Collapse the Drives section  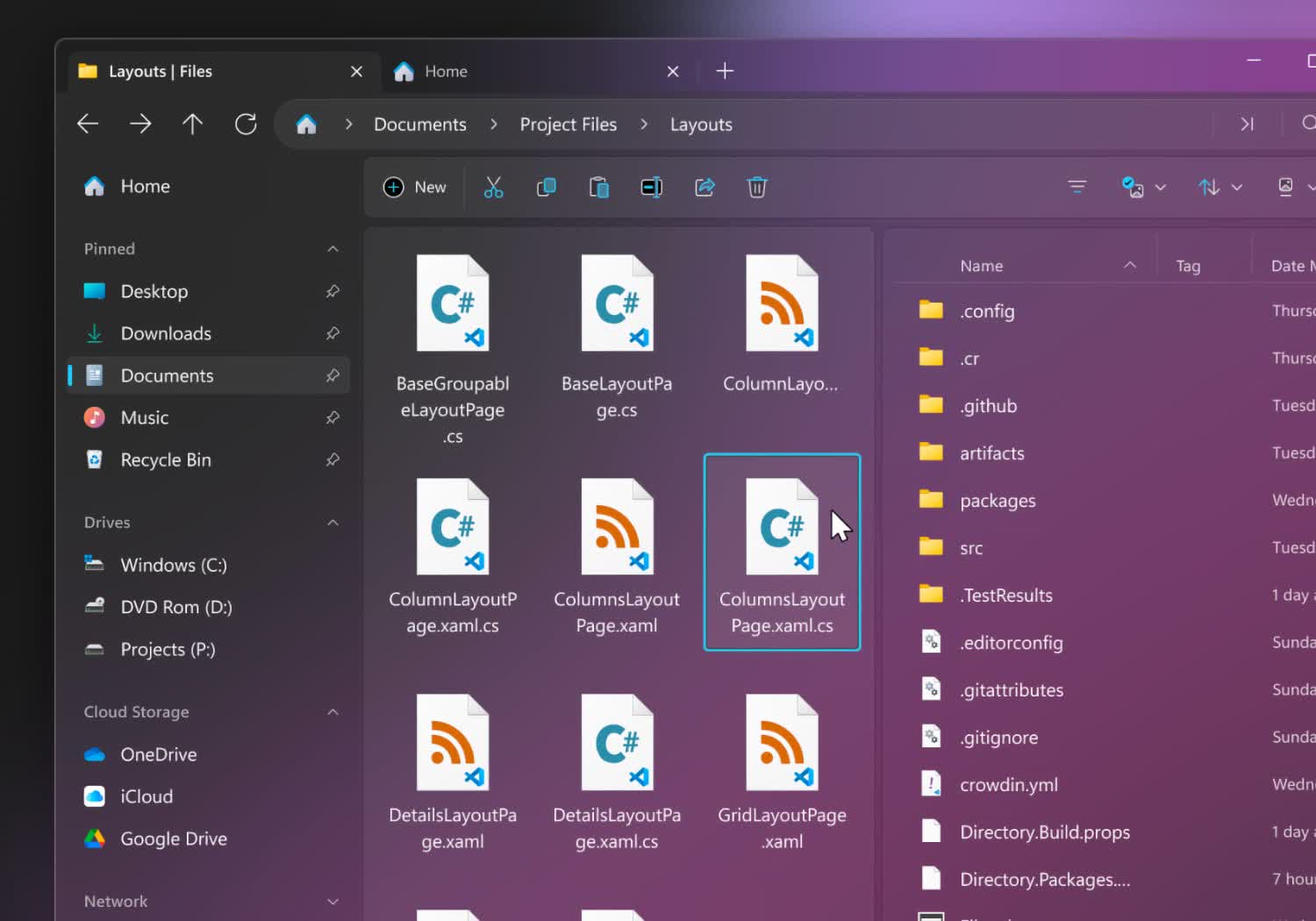click(x=333, y=523)
